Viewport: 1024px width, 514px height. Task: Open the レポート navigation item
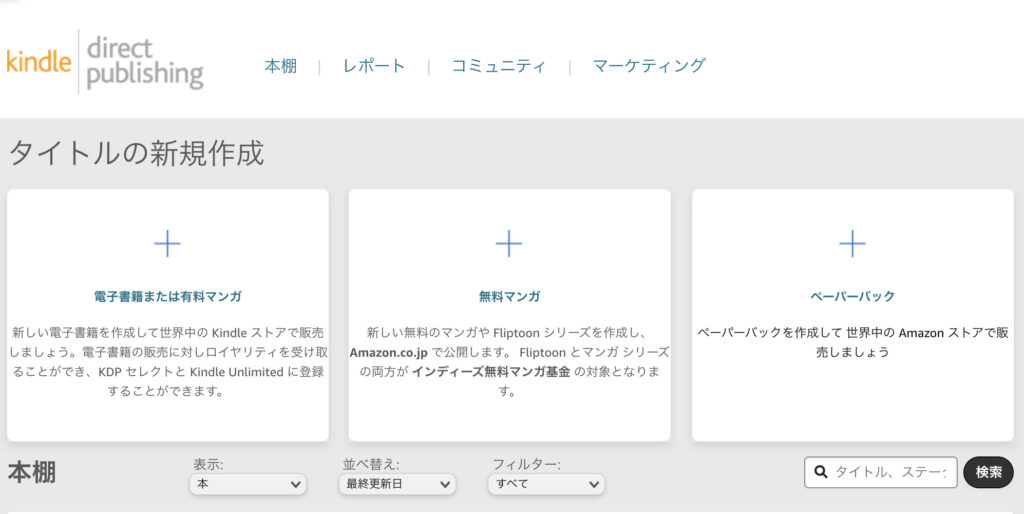tap(374, 66)
